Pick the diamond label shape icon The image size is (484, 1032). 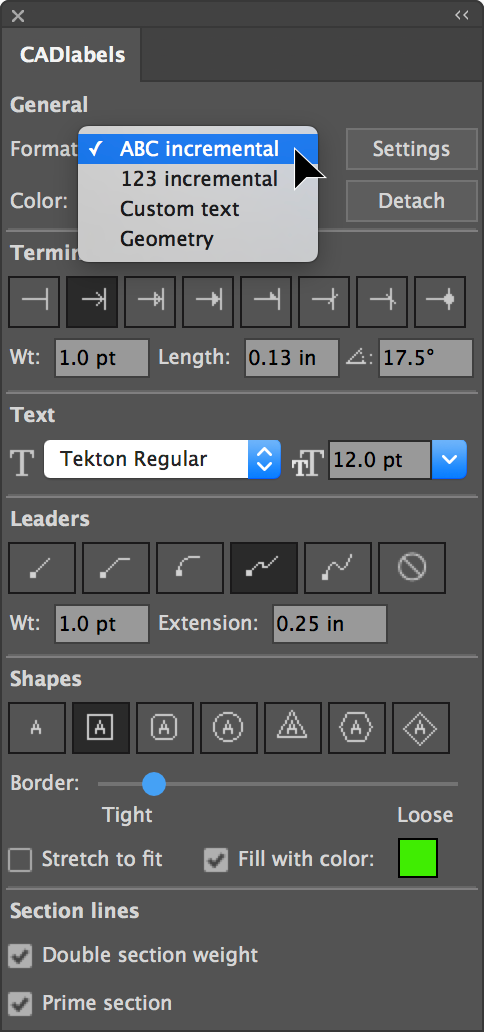click(x=421, y=728)
